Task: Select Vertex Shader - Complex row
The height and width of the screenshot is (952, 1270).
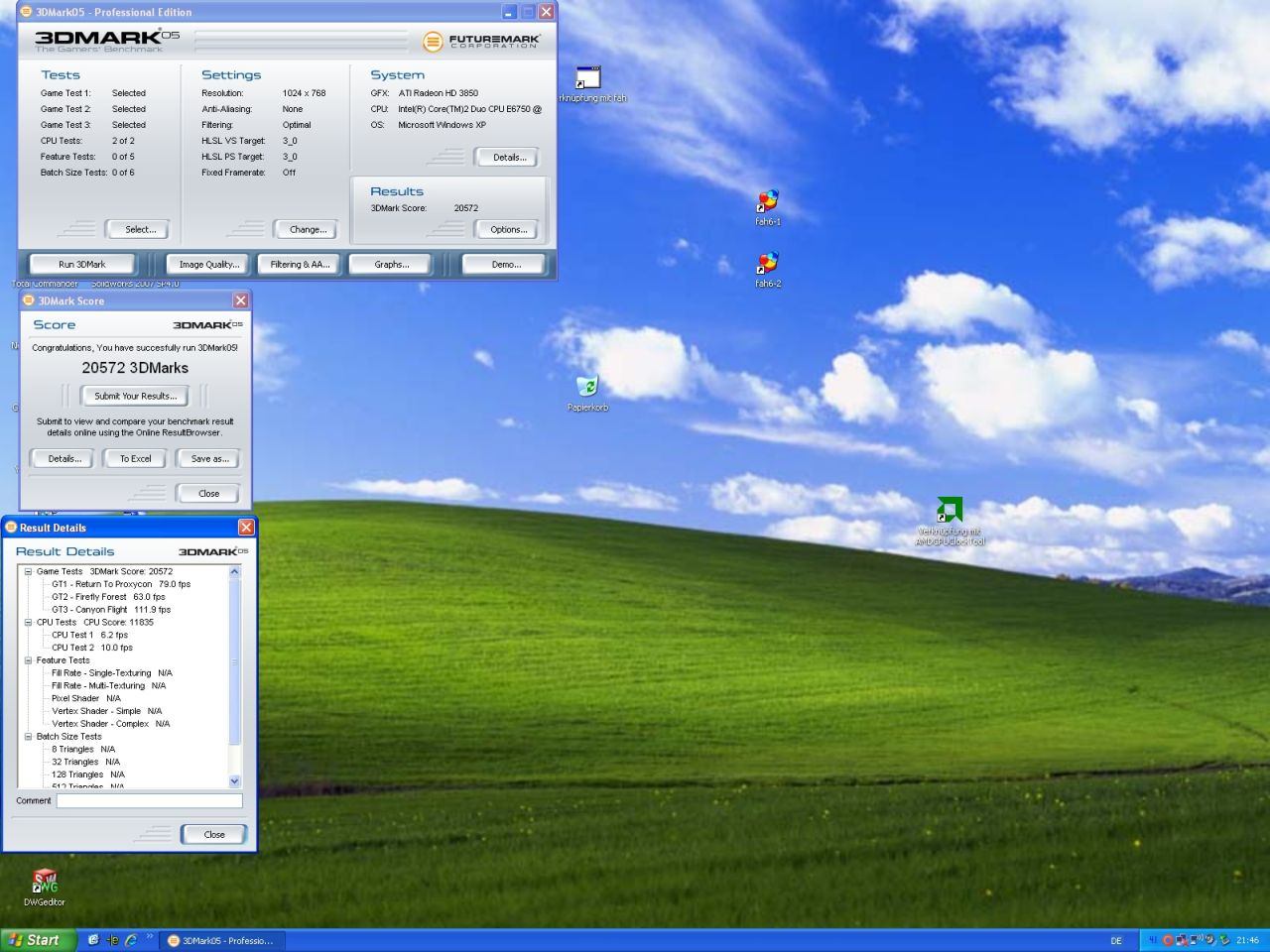Action: [110, 724]
